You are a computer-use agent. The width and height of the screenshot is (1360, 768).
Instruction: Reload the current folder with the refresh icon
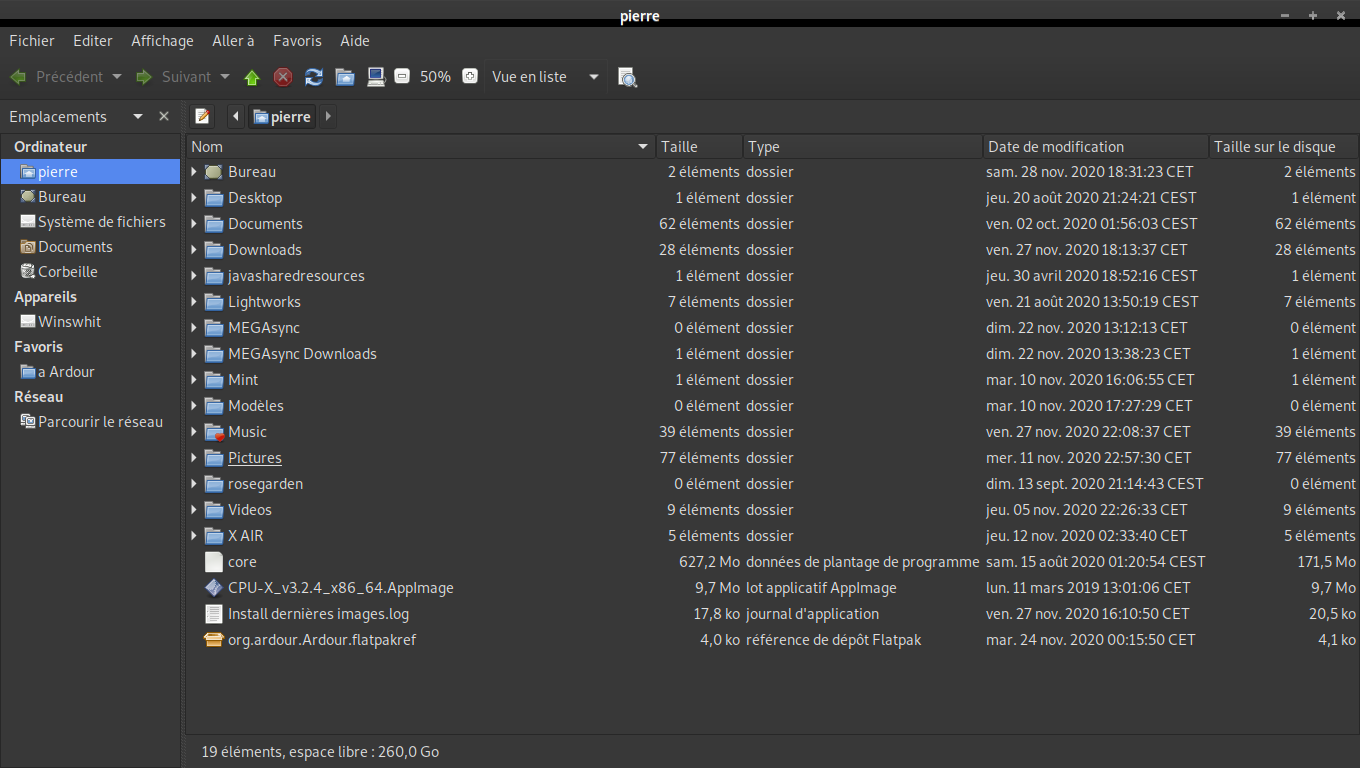click(x=314, y=77)
